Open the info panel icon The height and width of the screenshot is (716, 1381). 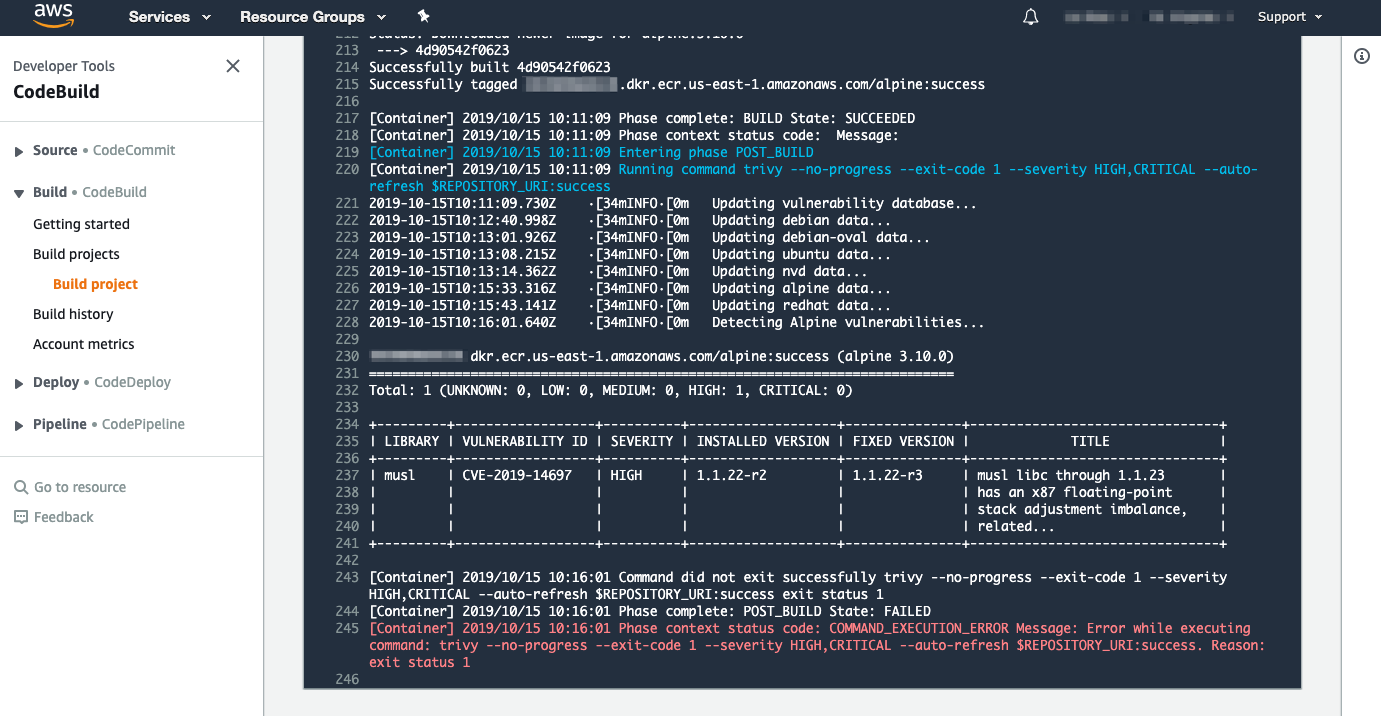(1362, 56)
